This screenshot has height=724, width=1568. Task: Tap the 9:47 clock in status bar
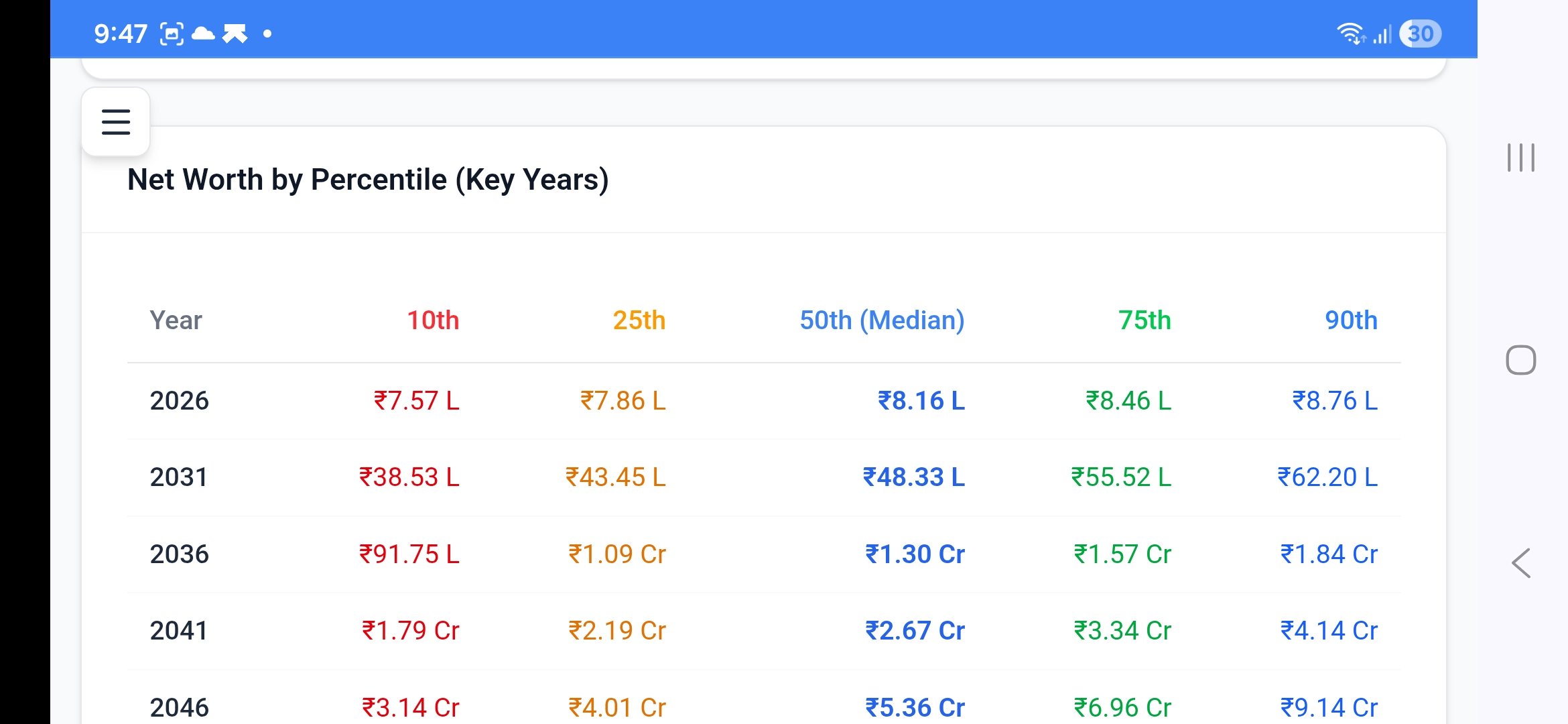tap(121, 34)
